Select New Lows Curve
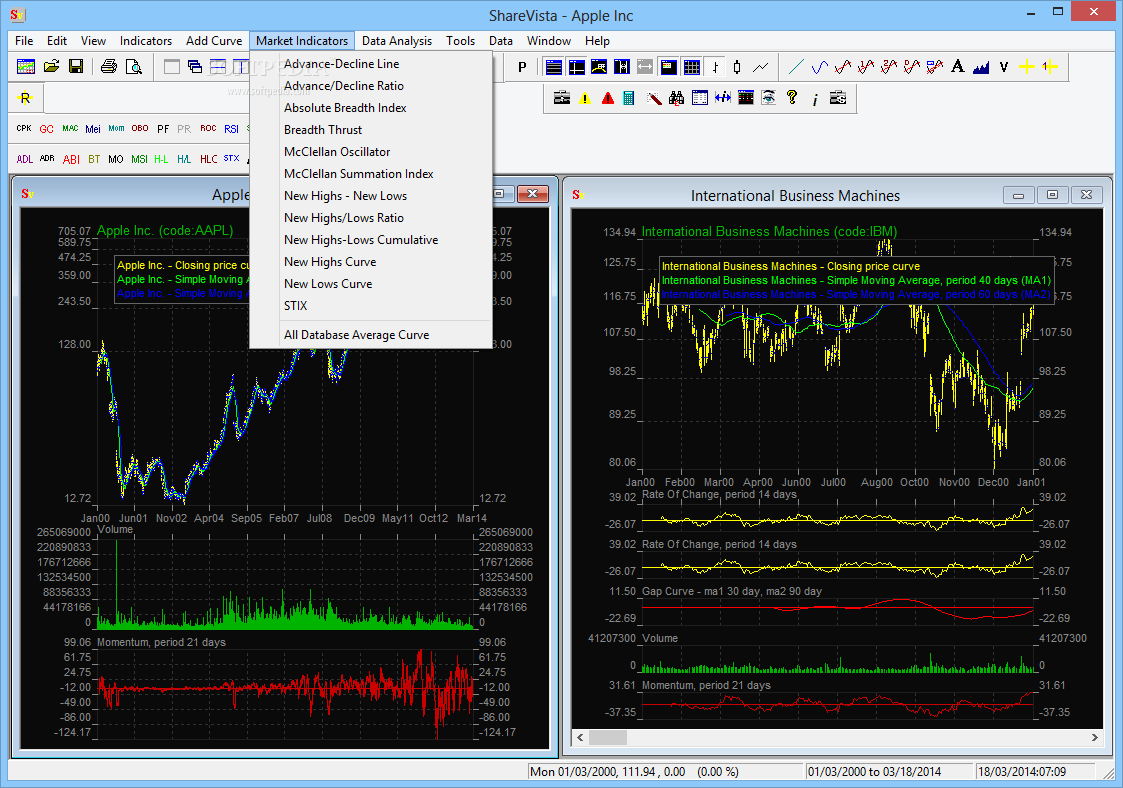The height and width of the screenshot is (788, 1123). click(371, 284)
